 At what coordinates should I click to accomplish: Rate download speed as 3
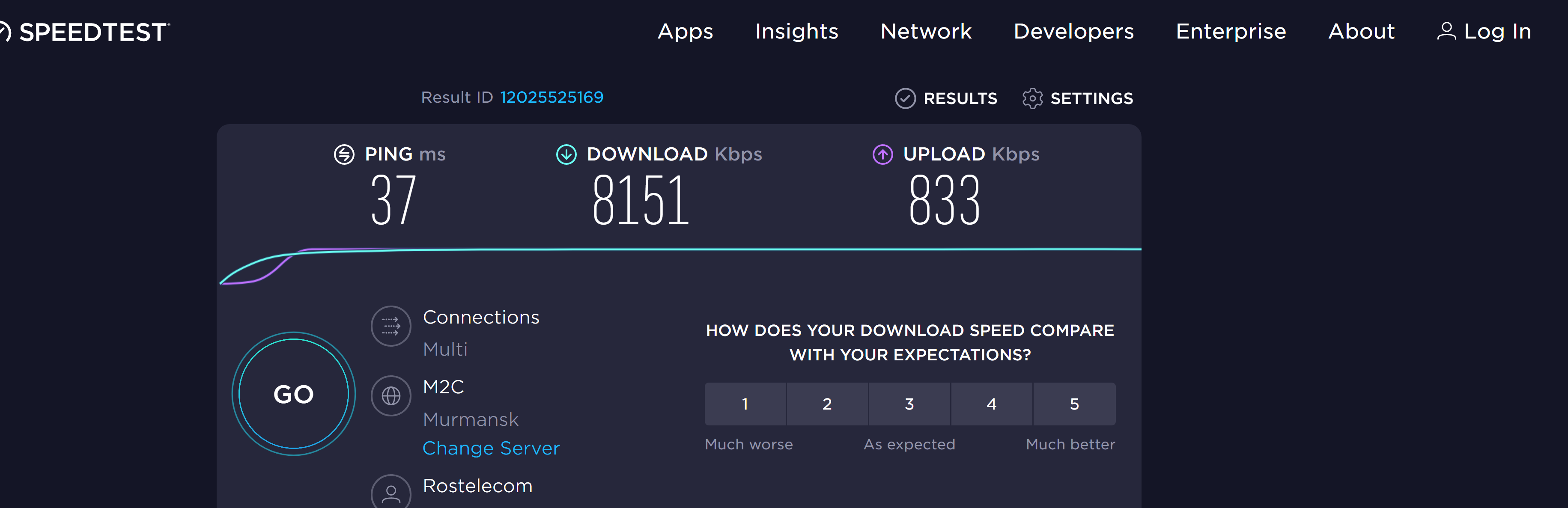click(x=909, y=404)
